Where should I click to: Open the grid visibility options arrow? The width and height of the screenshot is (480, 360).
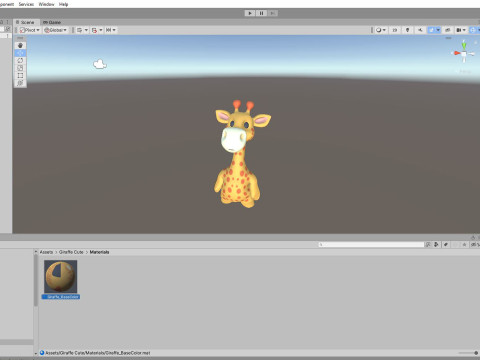pyautogui.click(x=86, y=30)
